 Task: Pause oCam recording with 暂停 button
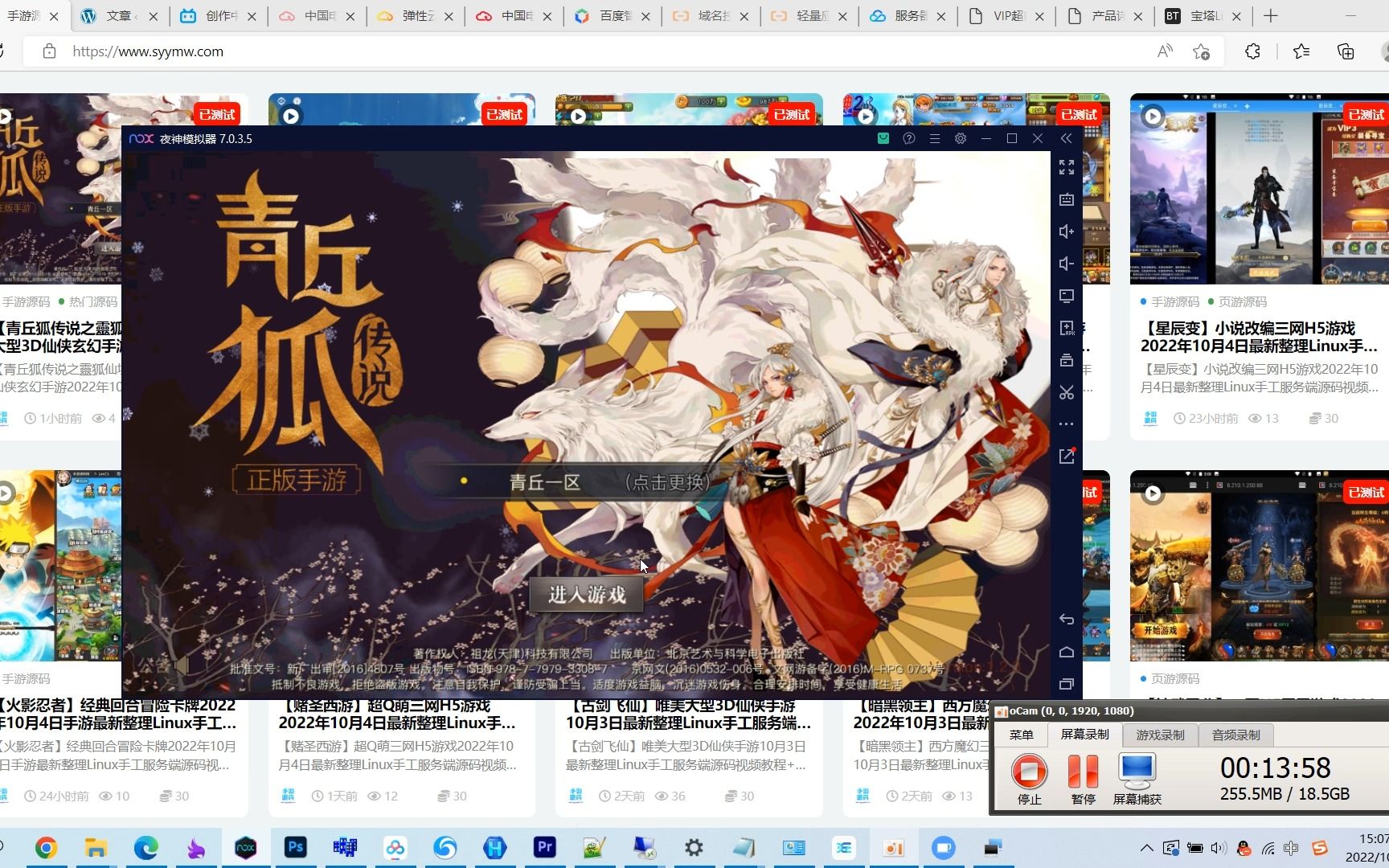(1083, 780)
